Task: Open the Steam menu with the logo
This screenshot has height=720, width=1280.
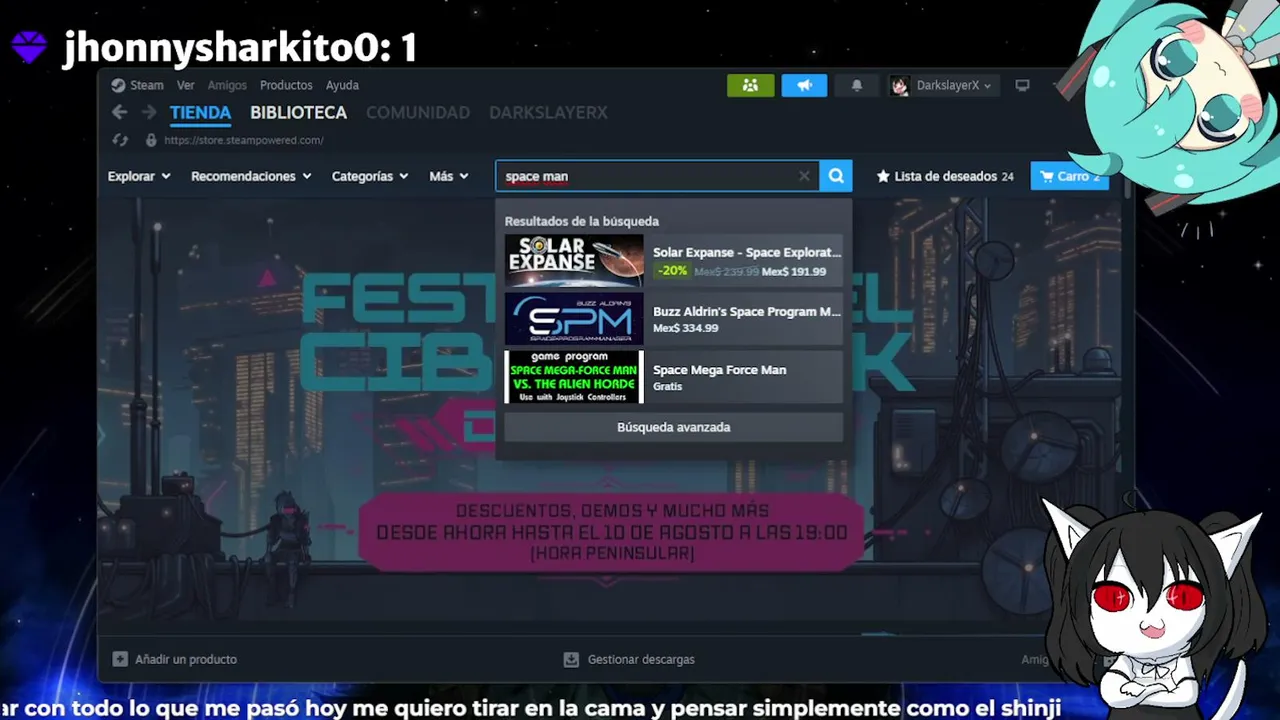Action: coord(137,85)
